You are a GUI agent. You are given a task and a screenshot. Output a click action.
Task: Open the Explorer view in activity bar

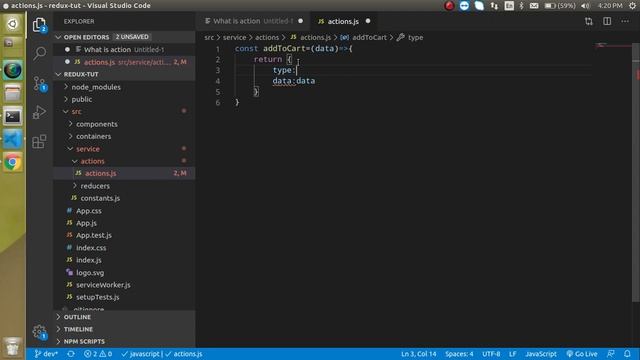click(x=39, y=25)
